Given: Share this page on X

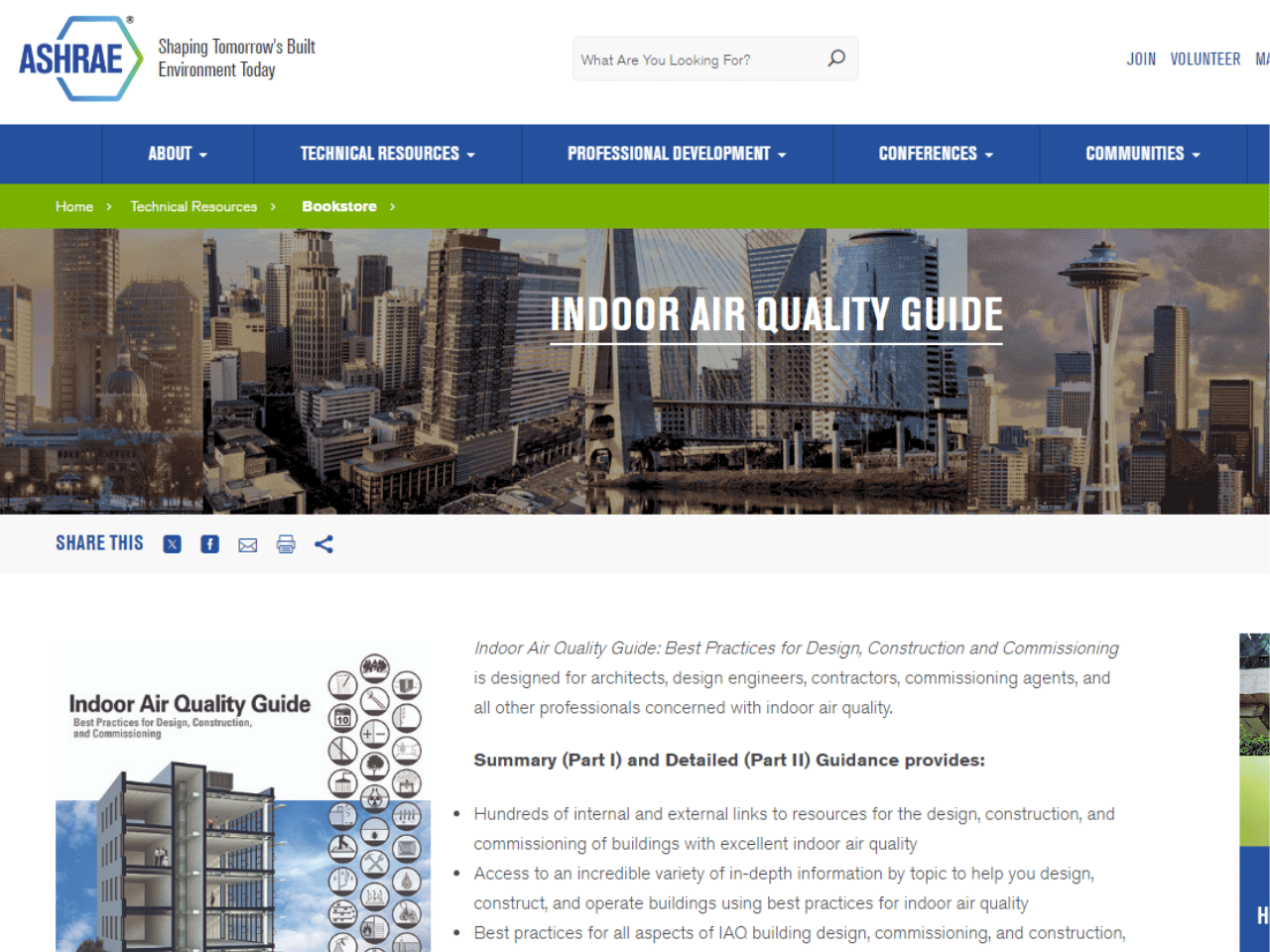Looking at the screenshot, I should pos(172,543).
